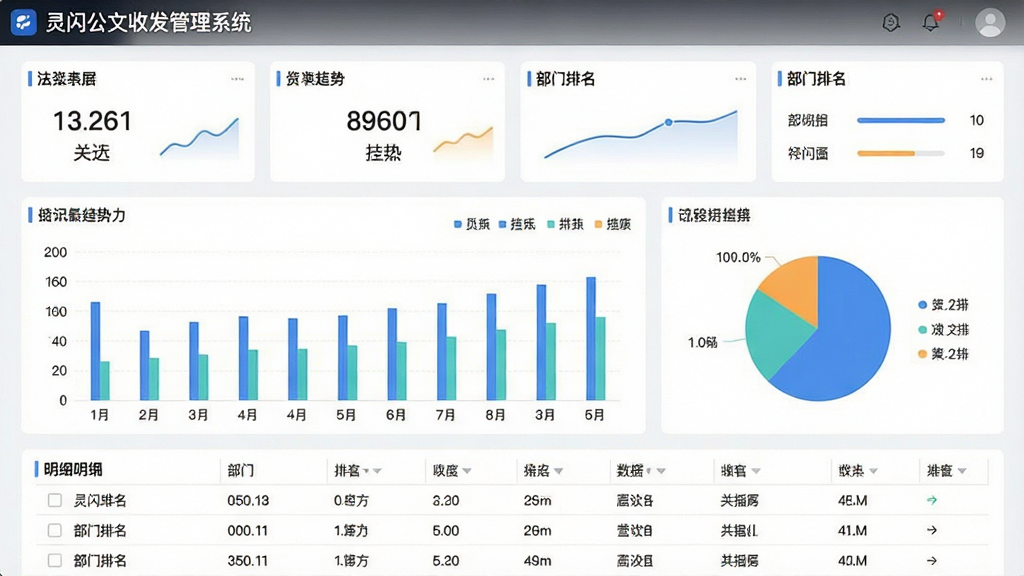Viewport: 1024px width, 576px height.
Task: Click the 7月 teal bar
Action: coord(451,368)
